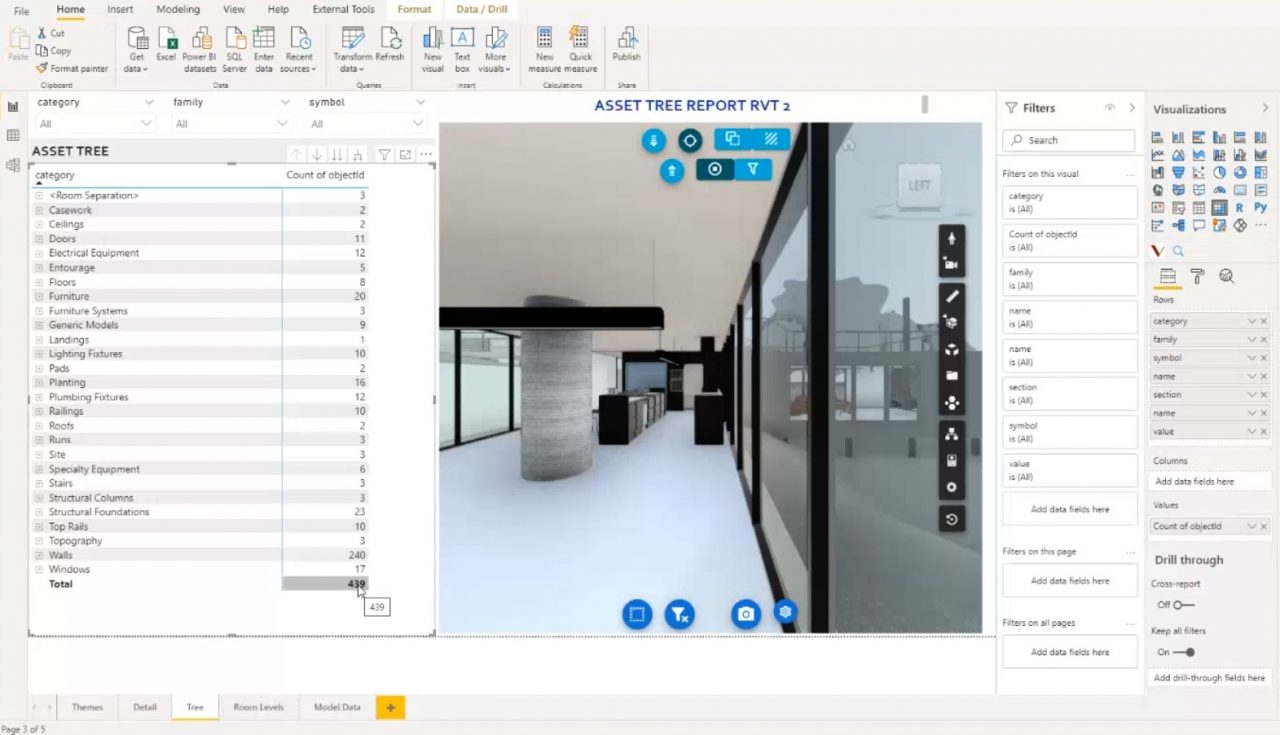Switch to the Modeling ribbon tab
The image size is (1280, 735).
[x=177, y=9]
